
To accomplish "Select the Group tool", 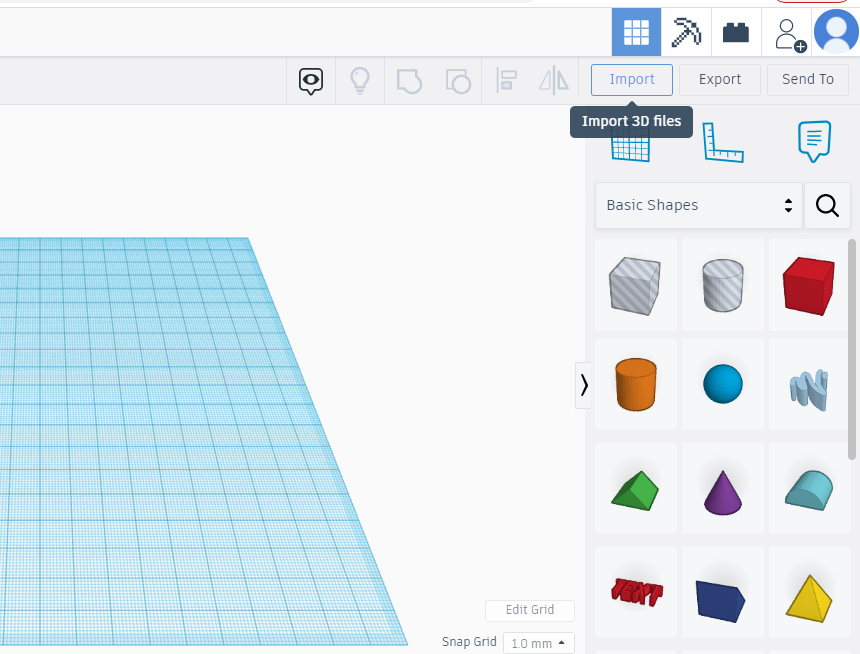I will (x=408, y=80).
